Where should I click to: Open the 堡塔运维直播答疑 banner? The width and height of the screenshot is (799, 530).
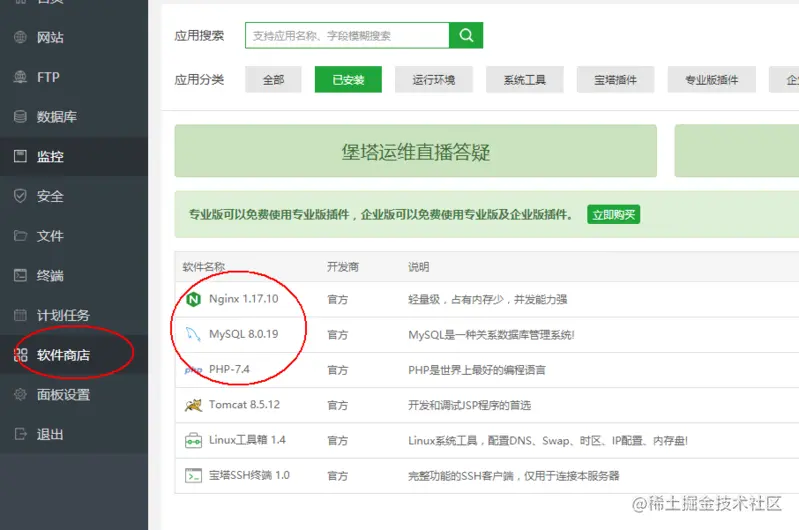click(x=415, y=151)
